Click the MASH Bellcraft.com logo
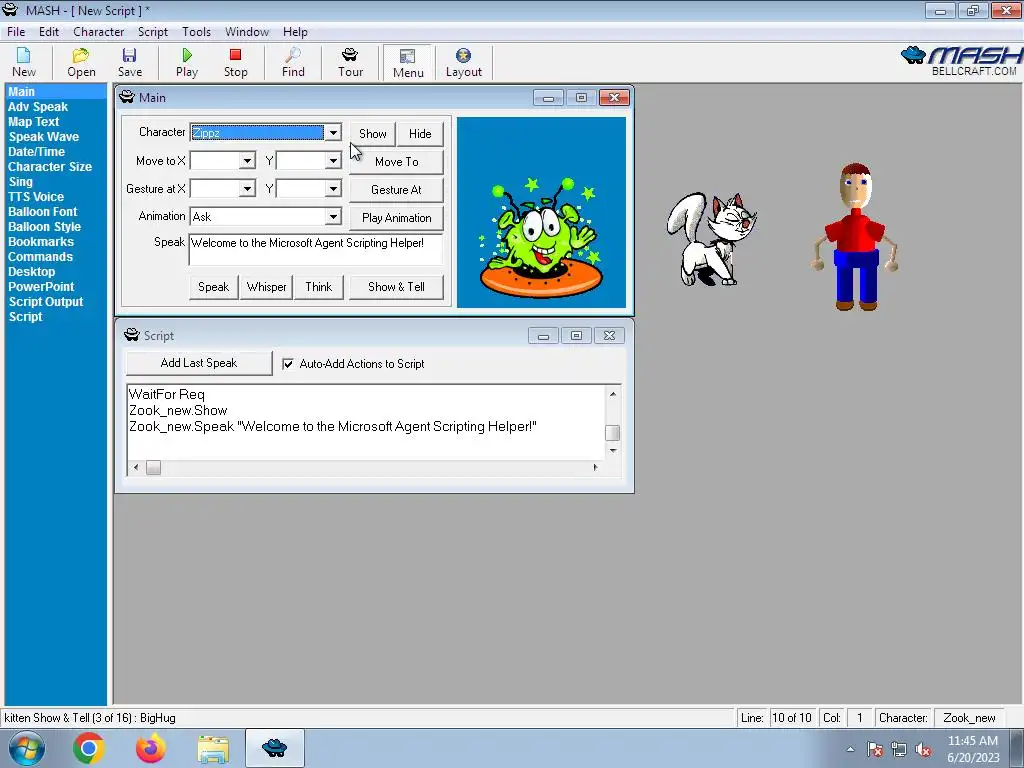The height and width of the screenshot is (768, 1024). point(961,61)
